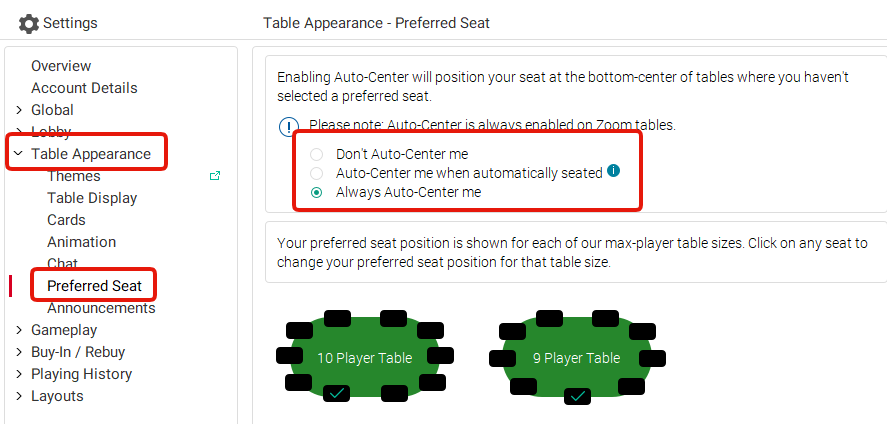Open Account Details page

point(84,88)
